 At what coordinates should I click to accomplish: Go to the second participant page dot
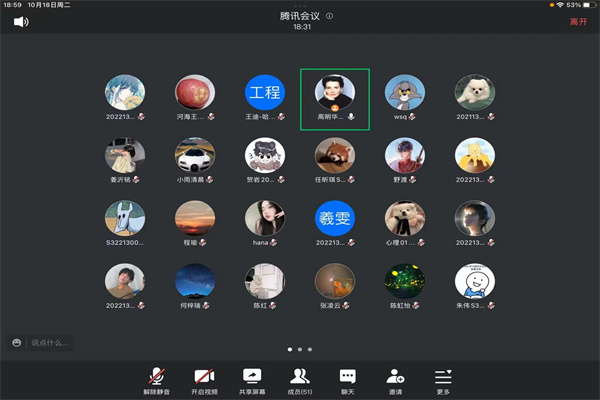coord(300,350)
